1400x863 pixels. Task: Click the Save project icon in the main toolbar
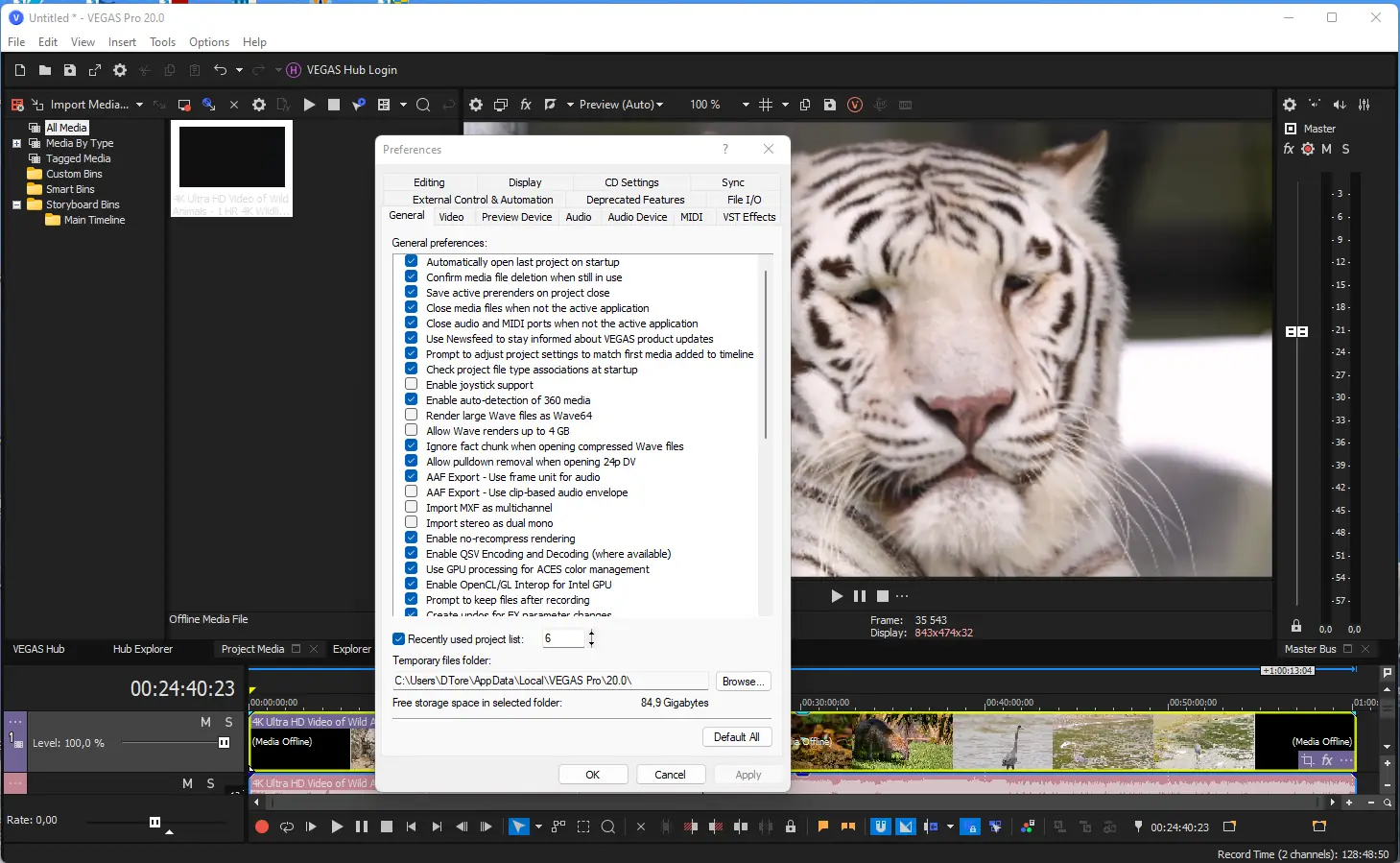point(69,70)
